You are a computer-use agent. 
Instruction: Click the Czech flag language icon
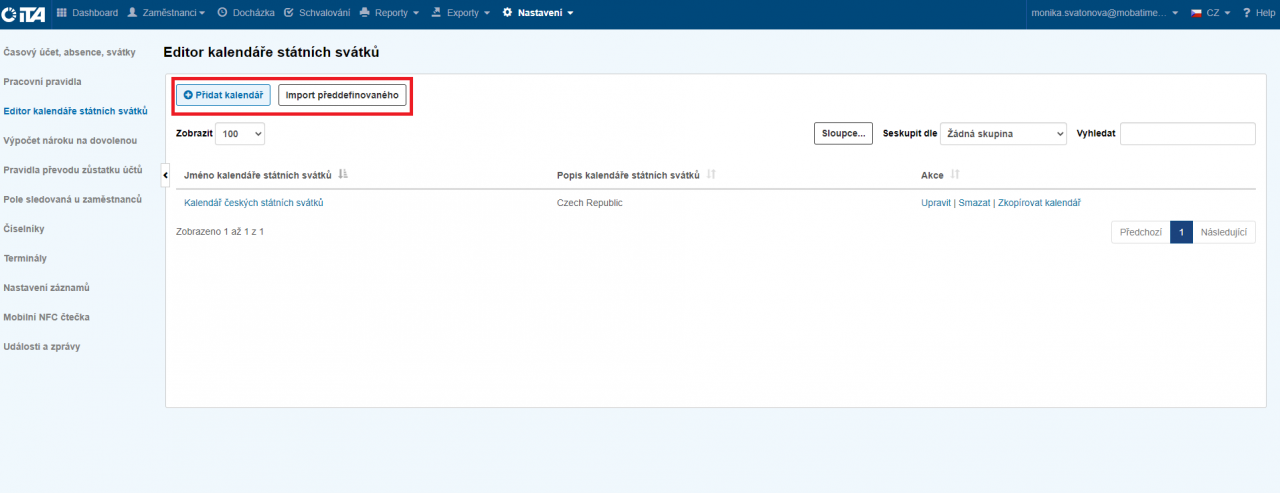point(1195,13)
